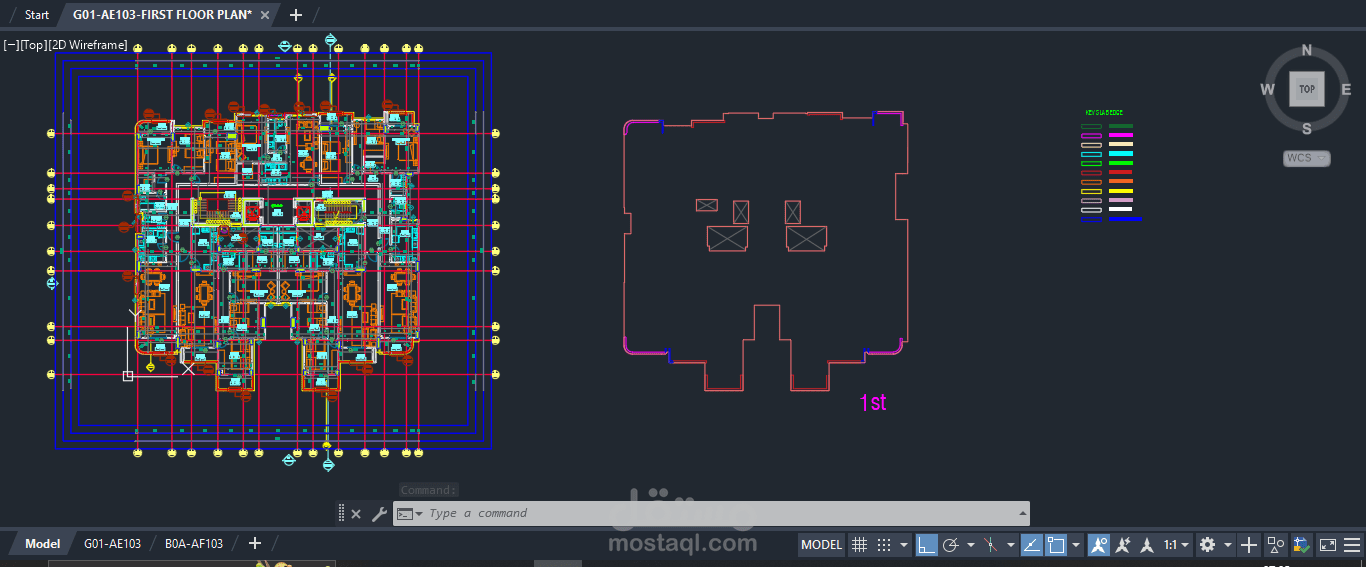
Task: Click the Clean Screen icon
Action: point(1328,545)
